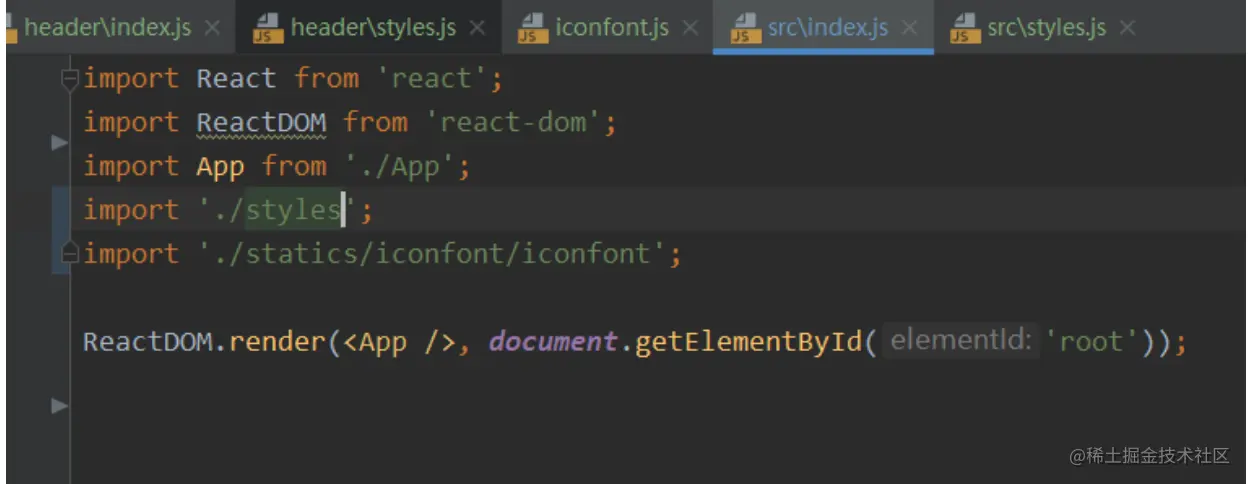
Task: Close the iconfont.js tab
Action: coord(690,28)
